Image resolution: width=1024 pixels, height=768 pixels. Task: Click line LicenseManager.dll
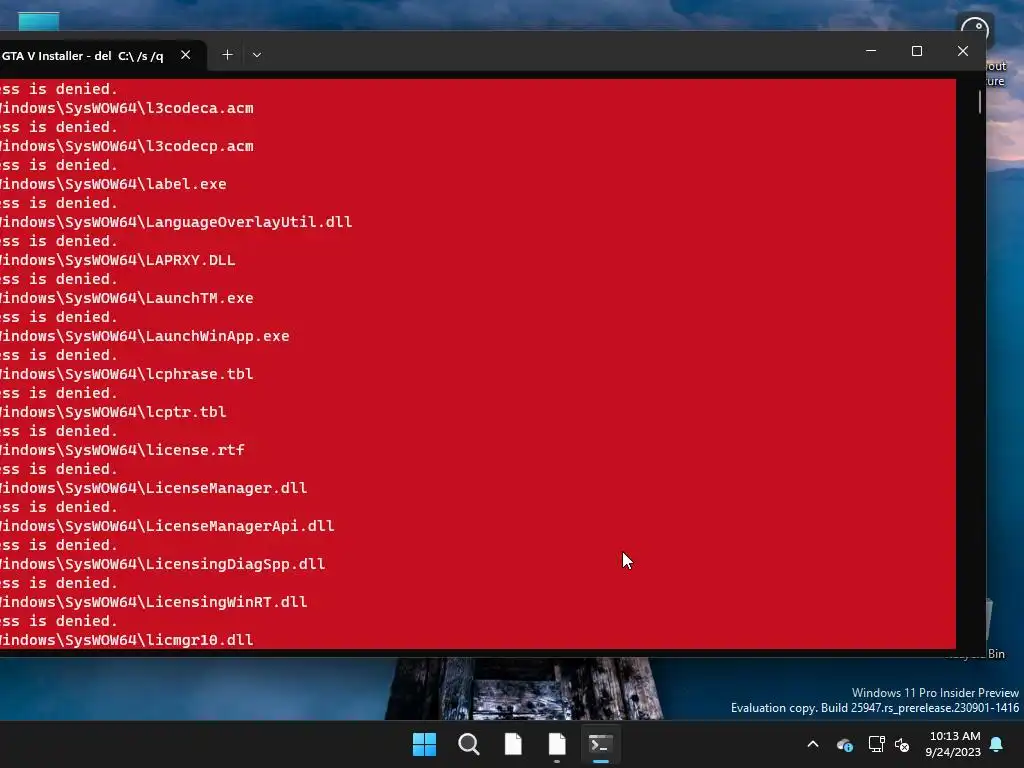pyautogui.click(x=153, y=488)
